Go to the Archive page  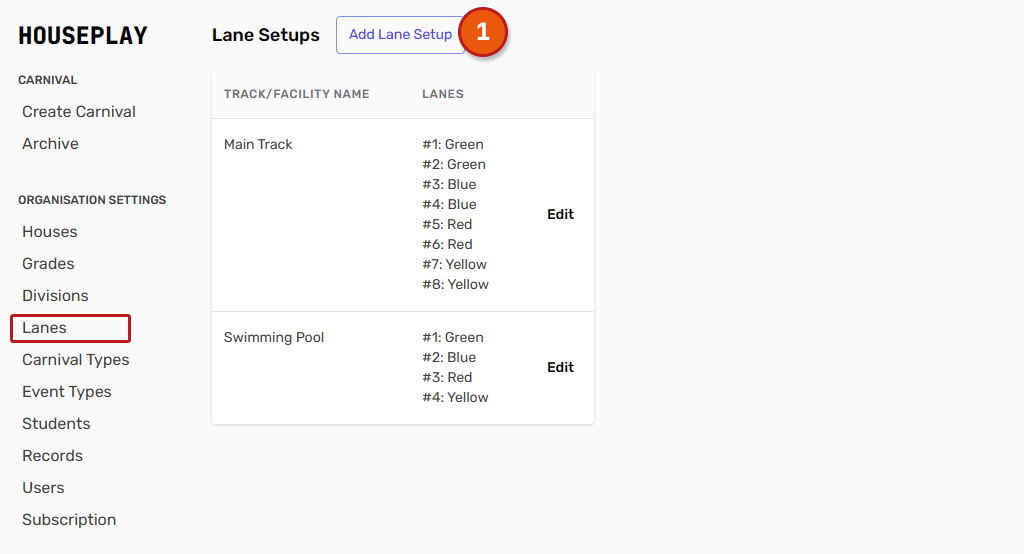click(50, 144)
